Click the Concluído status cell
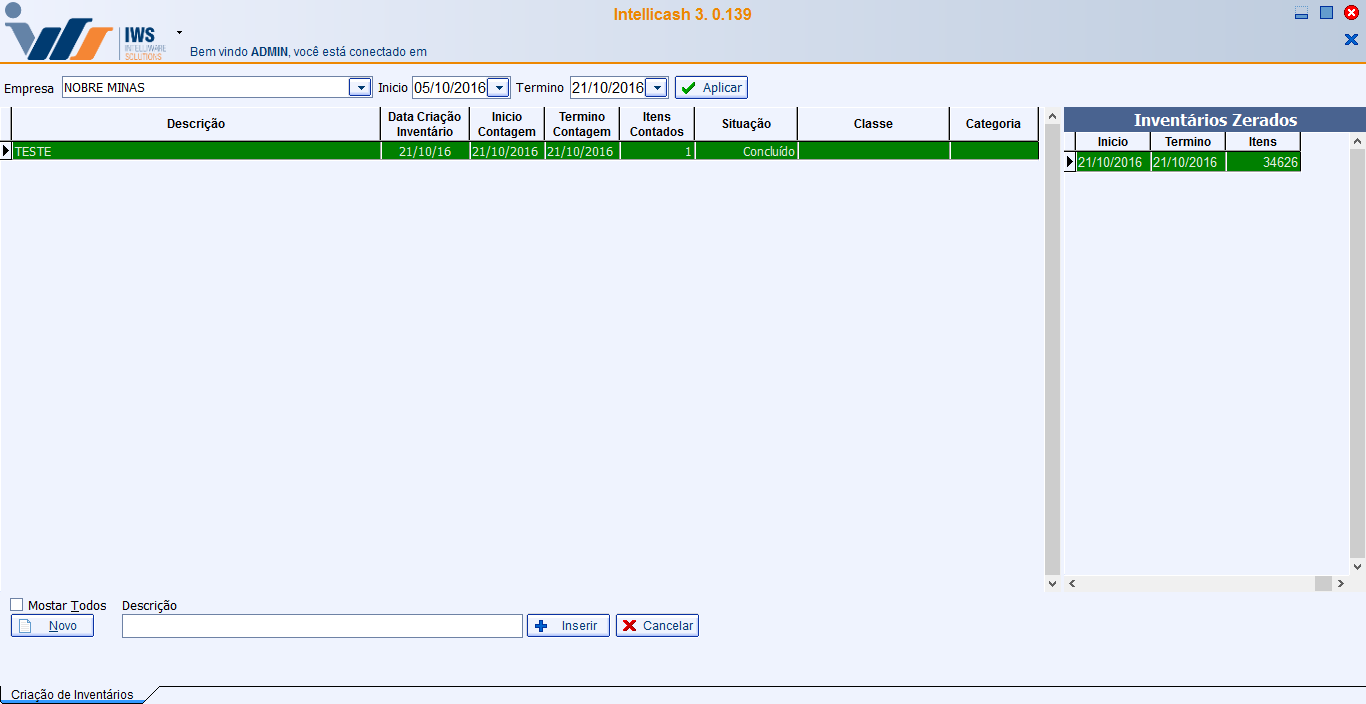 click(x=746, y=151)
